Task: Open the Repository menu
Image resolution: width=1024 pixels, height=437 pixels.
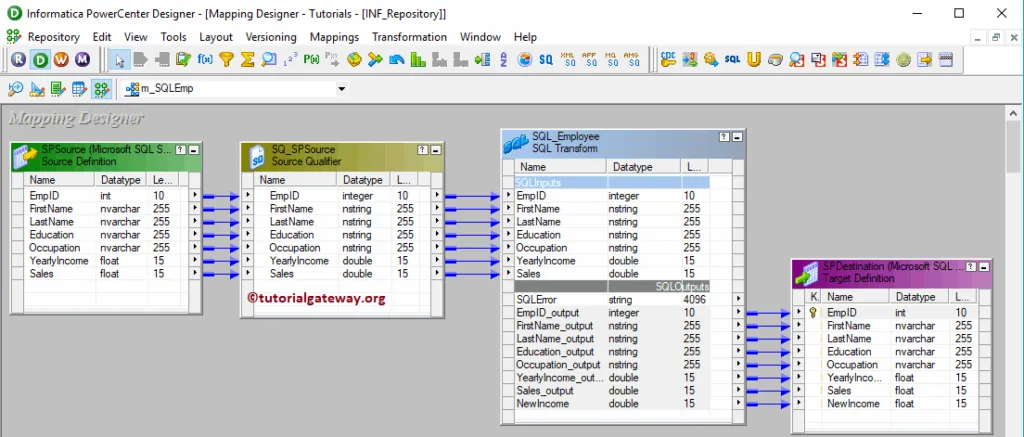Action: (x=54, y=37)
